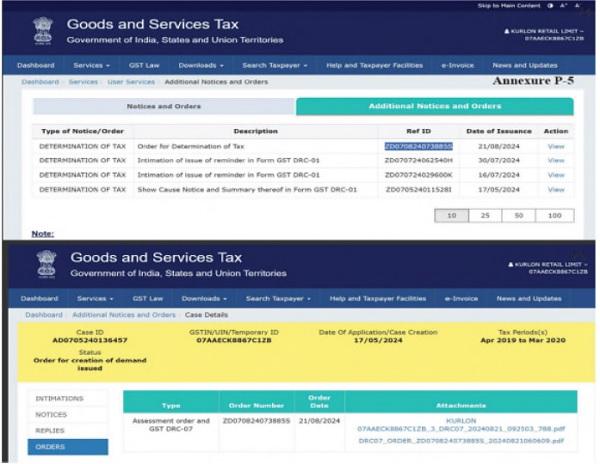Select the Additional Notices and Orders tab
Viewport: 600px width, 464px height.
pyautogui.click(x=435, y=106)
